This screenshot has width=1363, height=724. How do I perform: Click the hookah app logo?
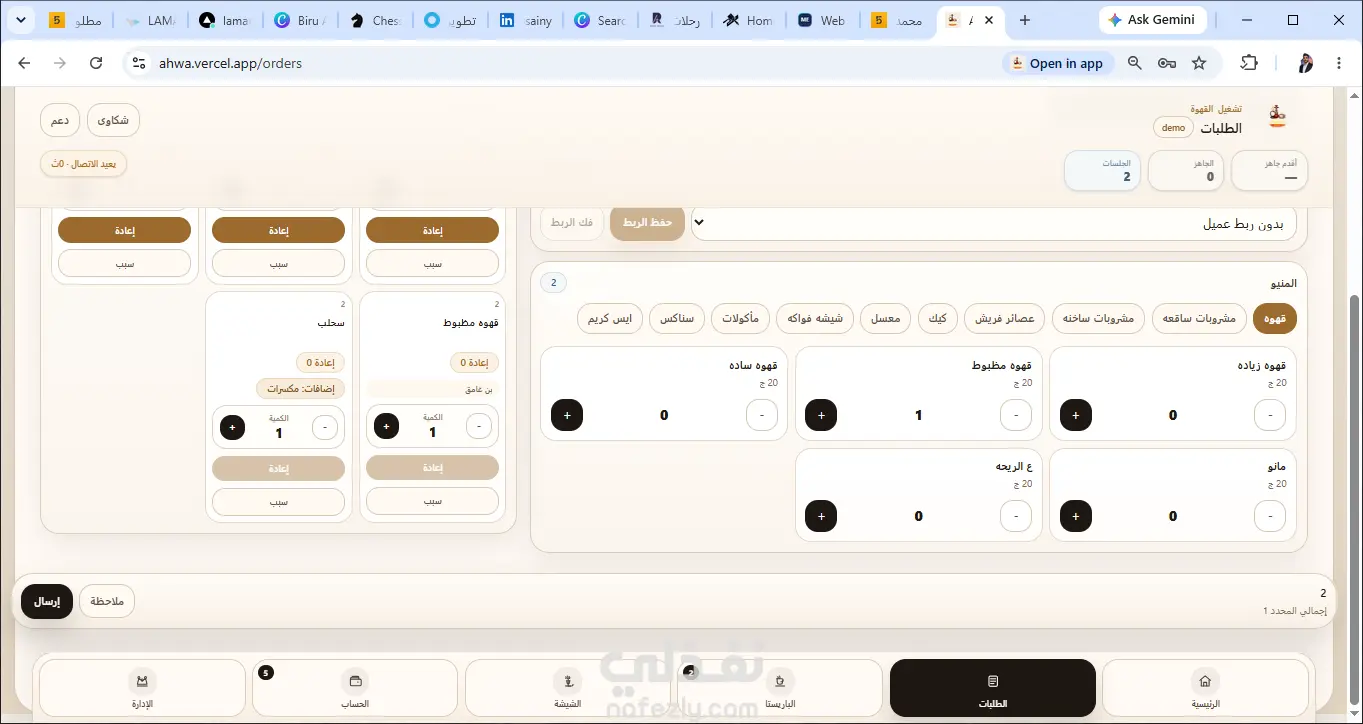pyautogui.click(x=1276, y=117)
